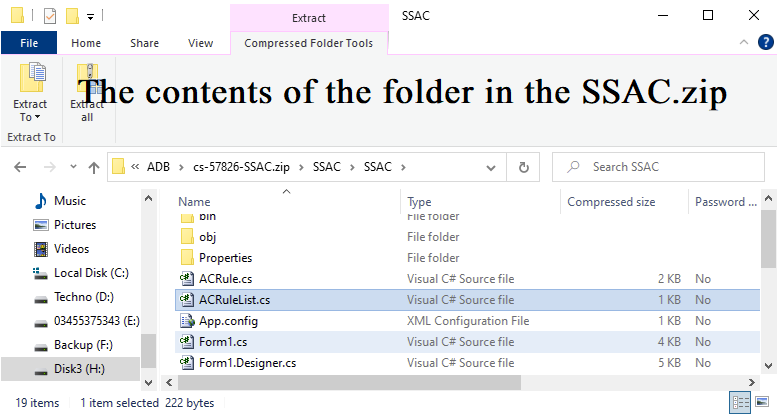778x415 pixels.
Task: Go up one folder level arrow
Action: click(x=94, y=167)
